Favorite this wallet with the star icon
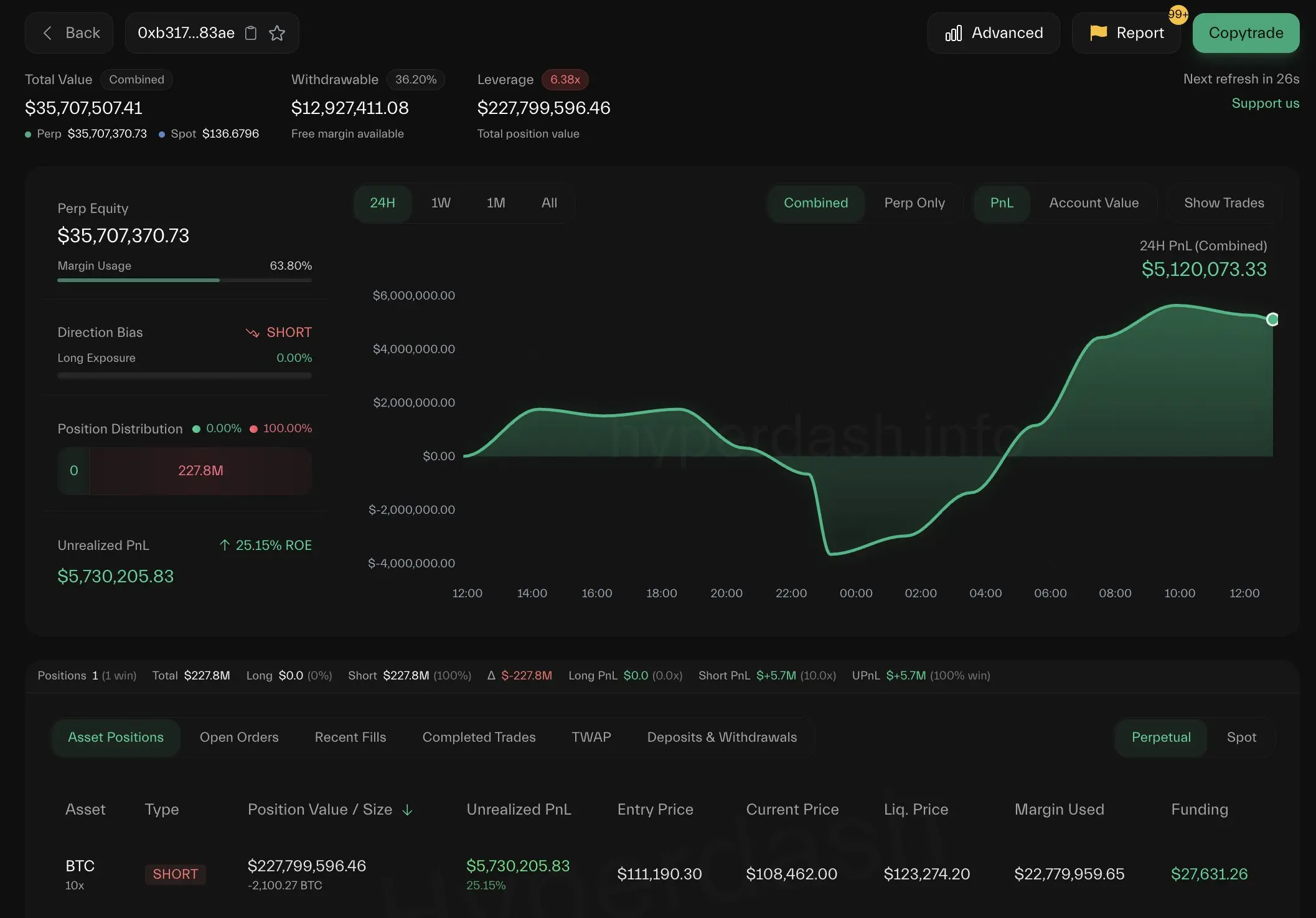The height and width of the screenshot is (918, 1316). (278, 33)
